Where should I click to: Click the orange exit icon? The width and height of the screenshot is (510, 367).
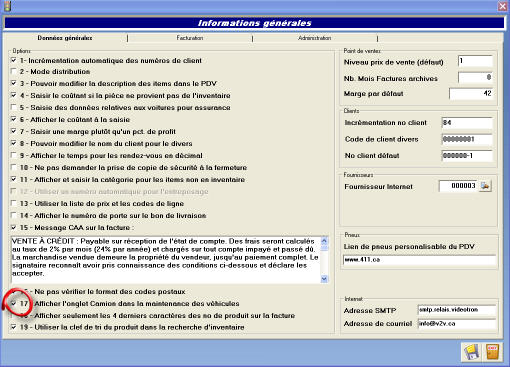point(492,352)
